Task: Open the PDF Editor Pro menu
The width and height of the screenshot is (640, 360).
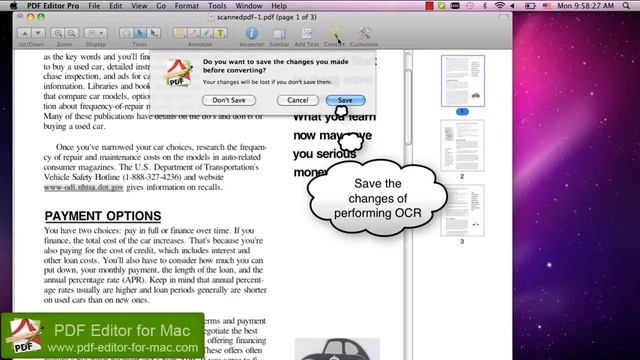Action: pos(53,6)
